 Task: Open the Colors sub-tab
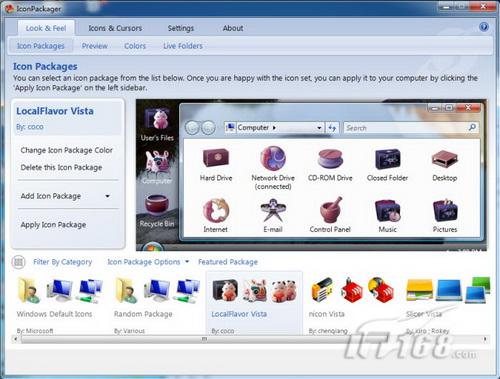click(x=135, y=46)
